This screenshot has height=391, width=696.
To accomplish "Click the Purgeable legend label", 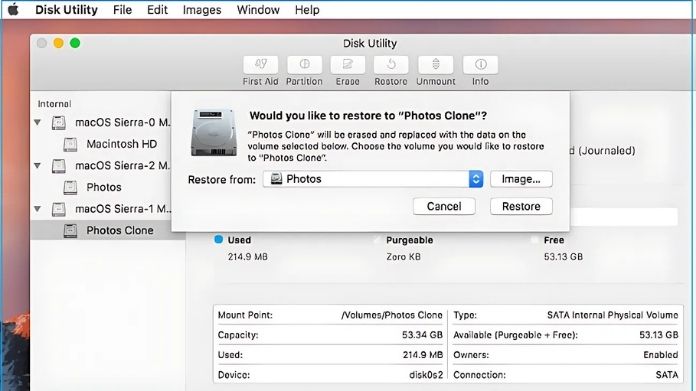I will [409, 240].
